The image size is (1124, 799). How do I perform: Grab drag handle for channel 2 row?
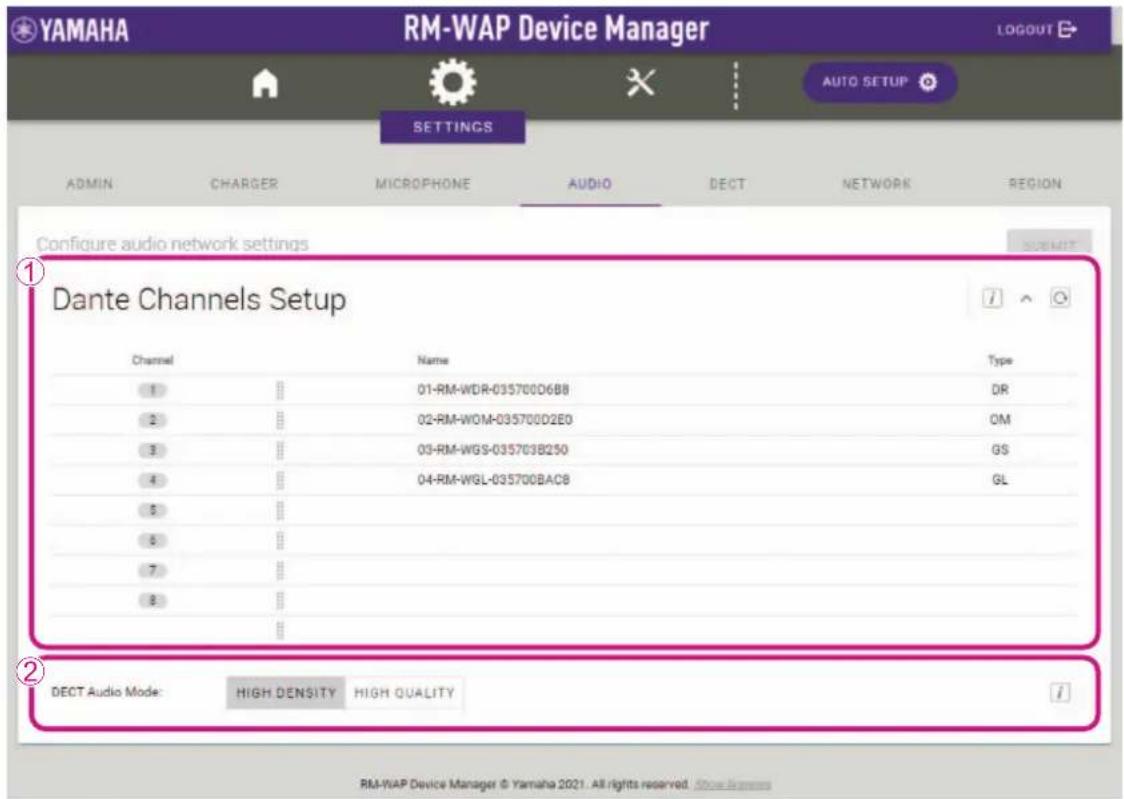pyautogui.click(x=280, y=420)
